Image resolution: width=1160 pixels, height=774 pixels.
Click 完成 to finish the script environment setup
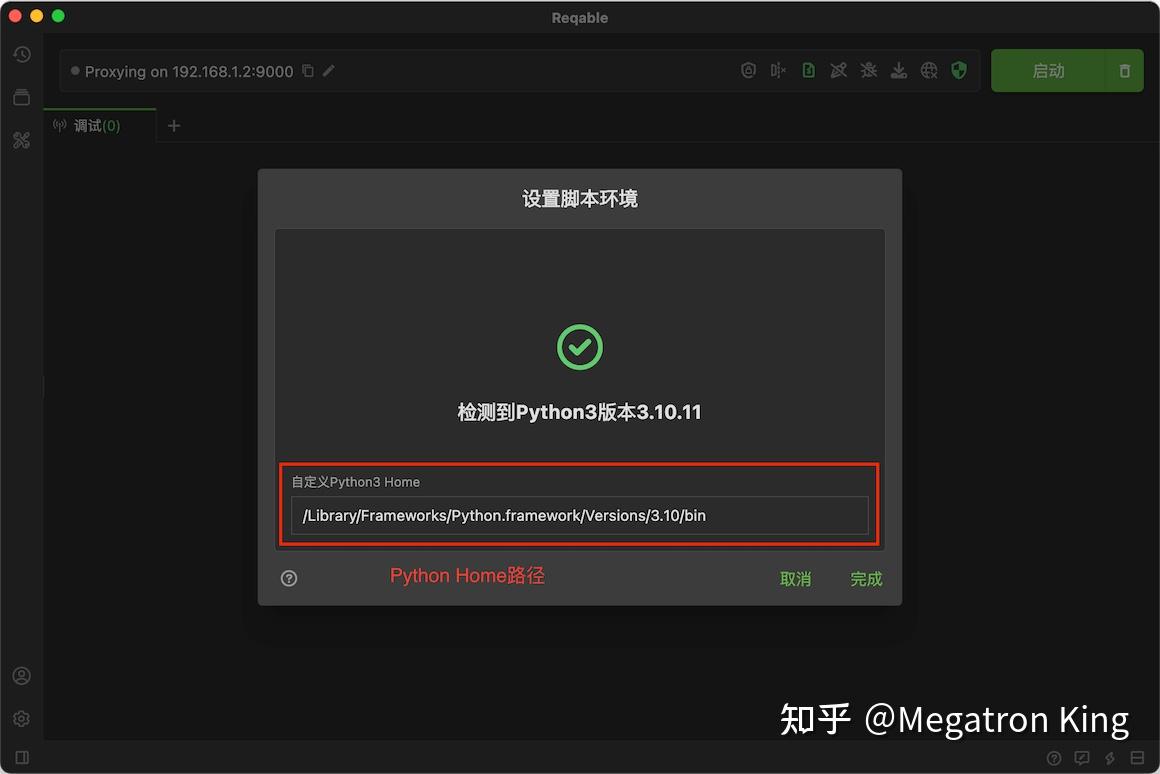(x=865, y=578)
